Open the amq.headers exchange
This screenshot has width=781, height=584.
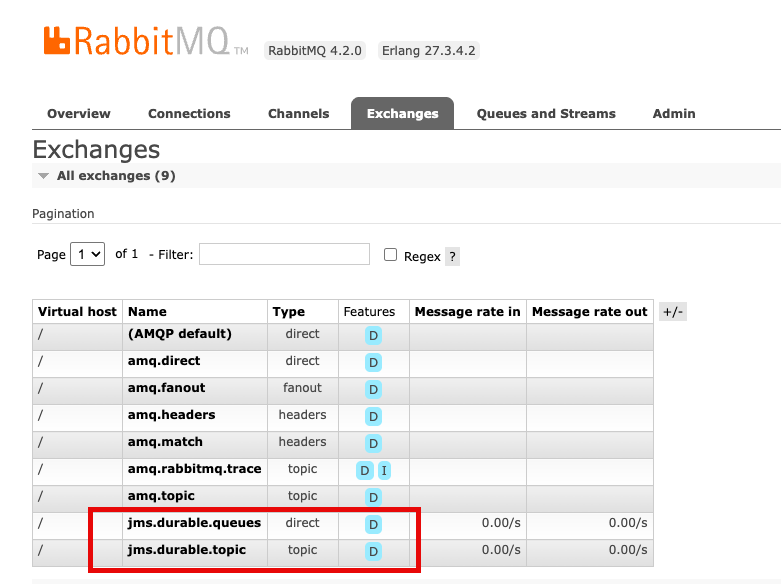tap(171, 415)
